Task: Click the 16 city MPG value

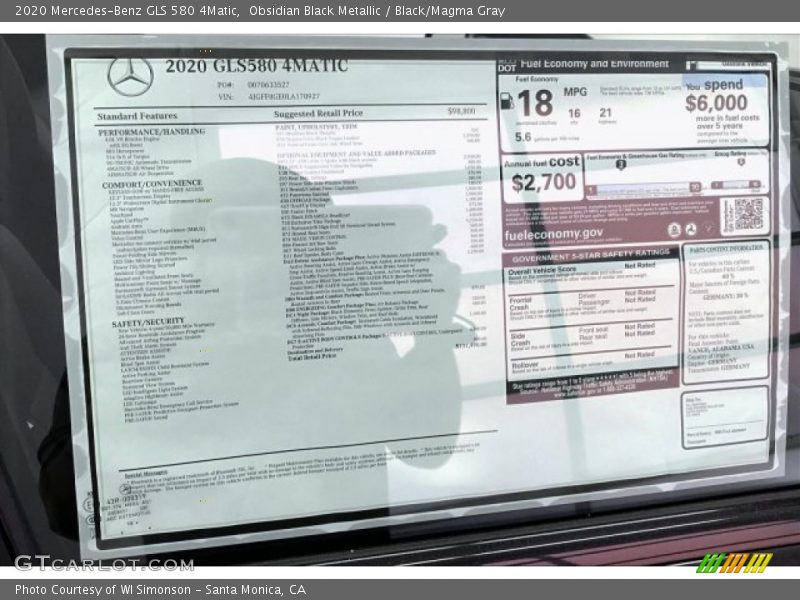Action: pyautogui.click(x=574, y=113)
